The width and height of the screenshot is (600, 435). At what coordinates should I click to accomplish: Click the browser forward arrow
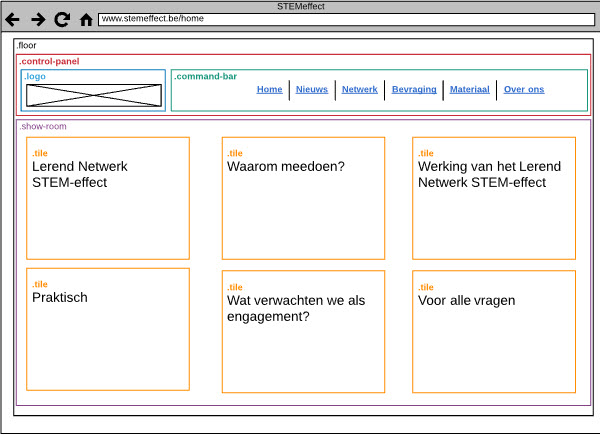(x=38, y=20)
